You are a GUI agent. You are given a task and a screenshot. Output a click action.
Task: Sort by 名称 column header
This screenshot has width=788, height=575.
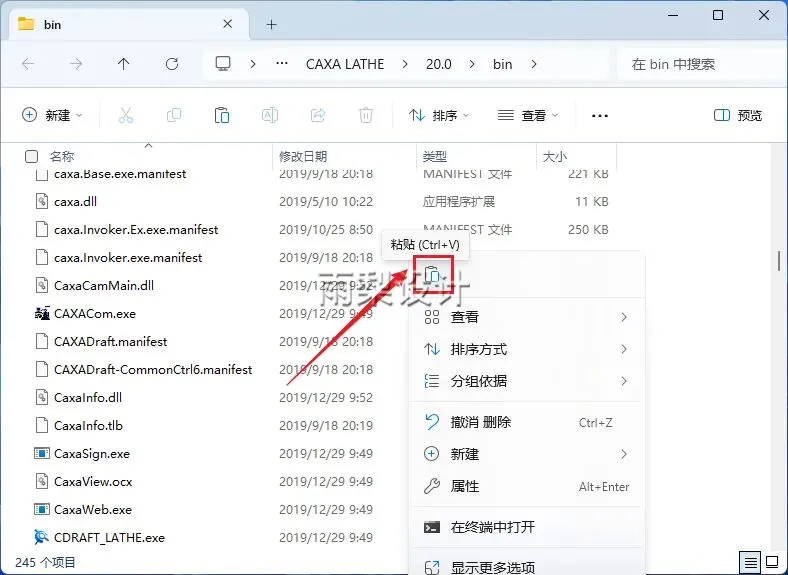click(x=62, y=156)
